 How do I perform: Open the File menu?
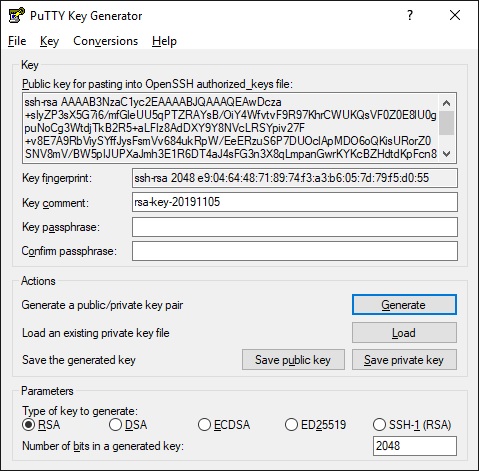click(17, 41)
